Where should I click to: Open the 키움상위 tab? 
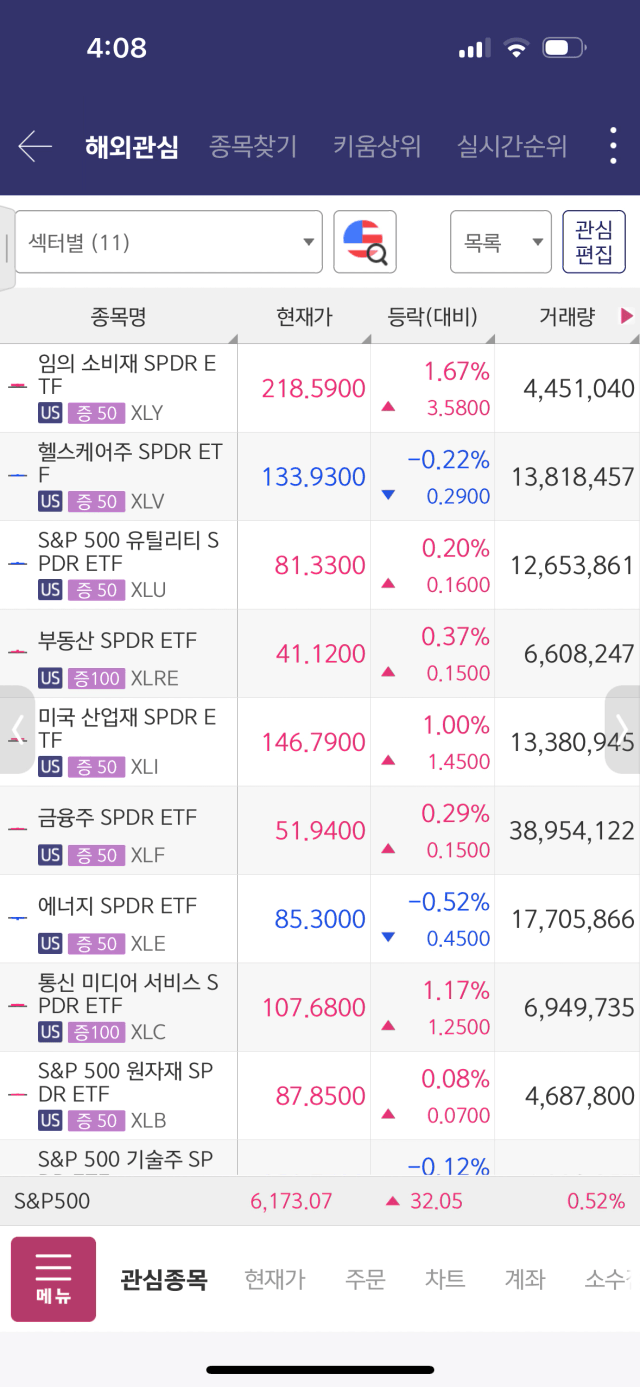(x=377, y=147)
